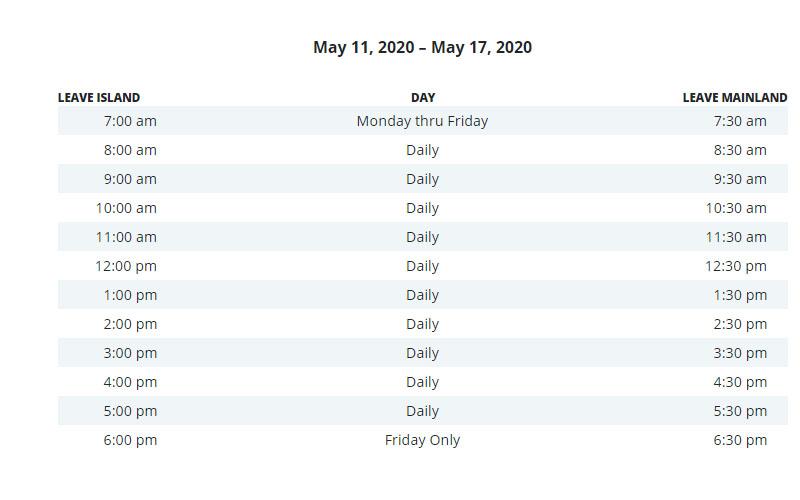The width and height of the screenshot is (800, 500).
Task: Select the 6:30 pm mainland departure
Action: click(x=740, y=441)
